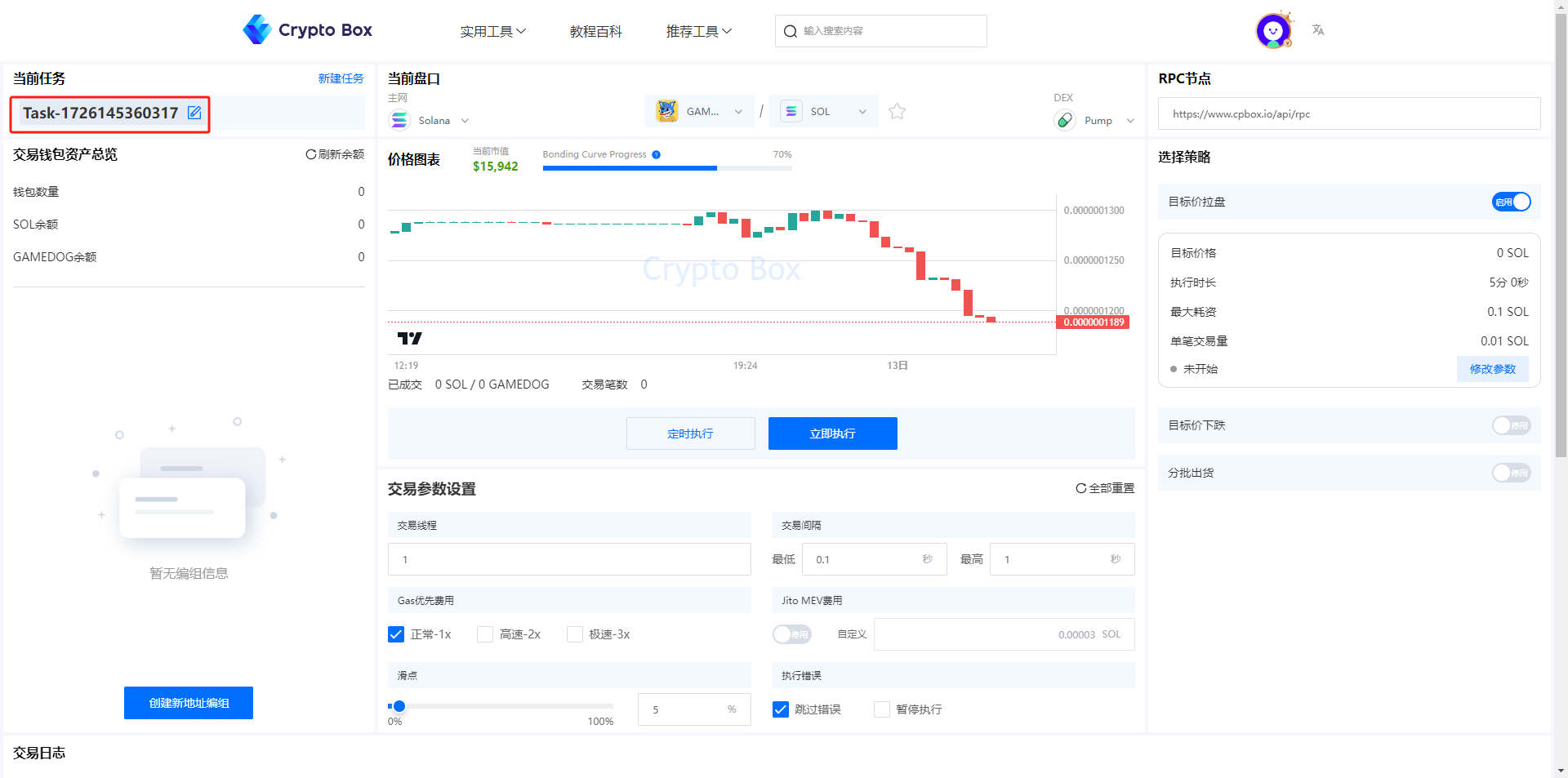Enable the 分批出货 strategy toggle
This screenshot has height=778, width=1568.
(x=1511, y=473)
